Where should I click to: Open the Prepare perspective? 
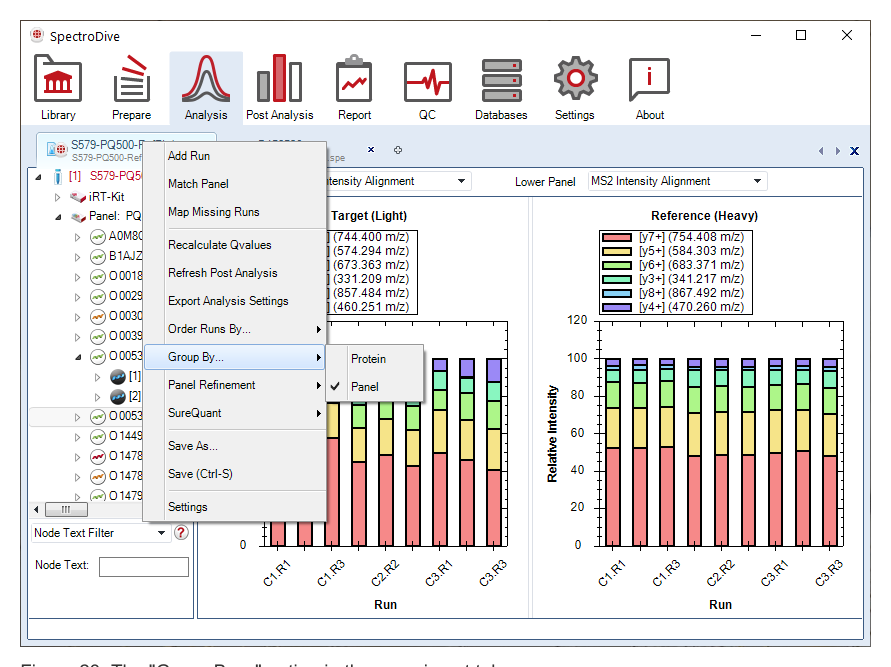131,87
